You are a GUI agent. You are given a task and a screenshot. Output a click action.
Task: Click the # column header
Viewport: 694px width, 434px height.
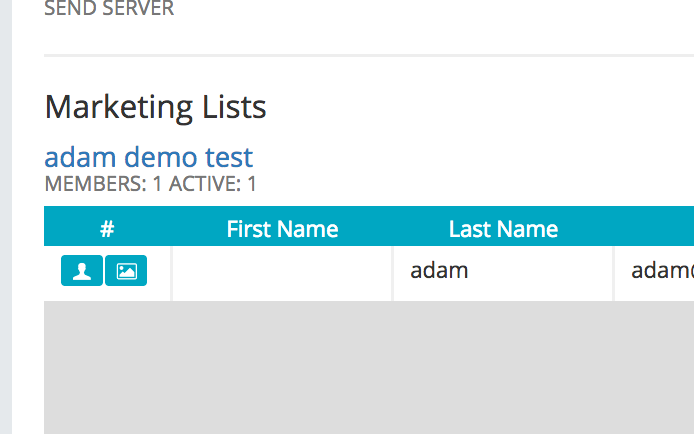(x=107, y=229)
